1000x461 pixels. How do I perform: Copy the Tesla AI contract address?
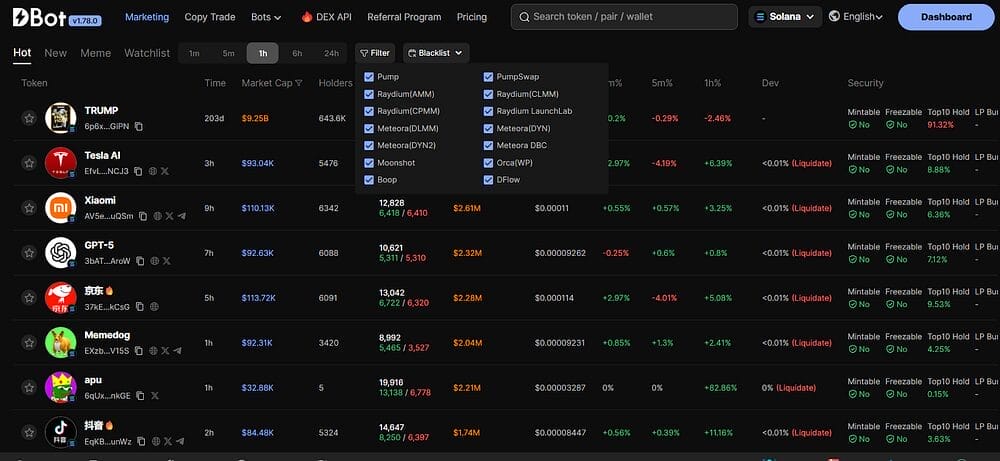(x=138, y=171)
